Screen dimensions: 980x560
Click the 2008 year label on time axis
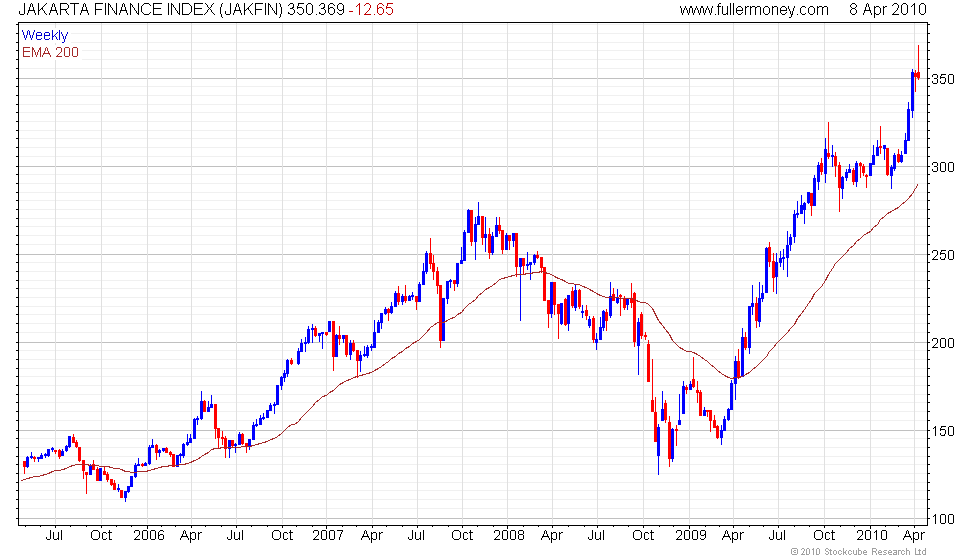[x=508, y=536]
